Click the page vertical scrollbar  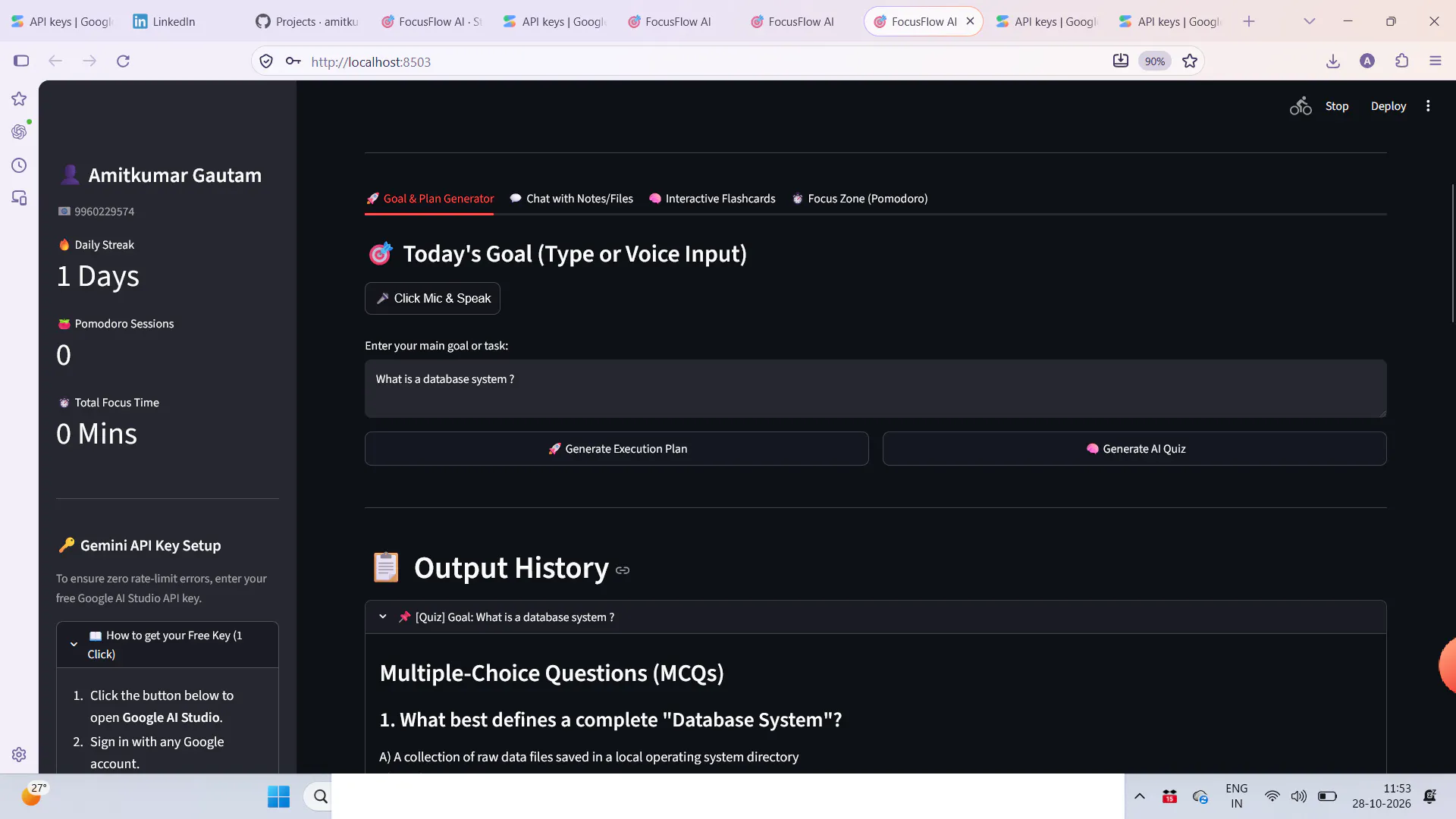(1452, 253)
